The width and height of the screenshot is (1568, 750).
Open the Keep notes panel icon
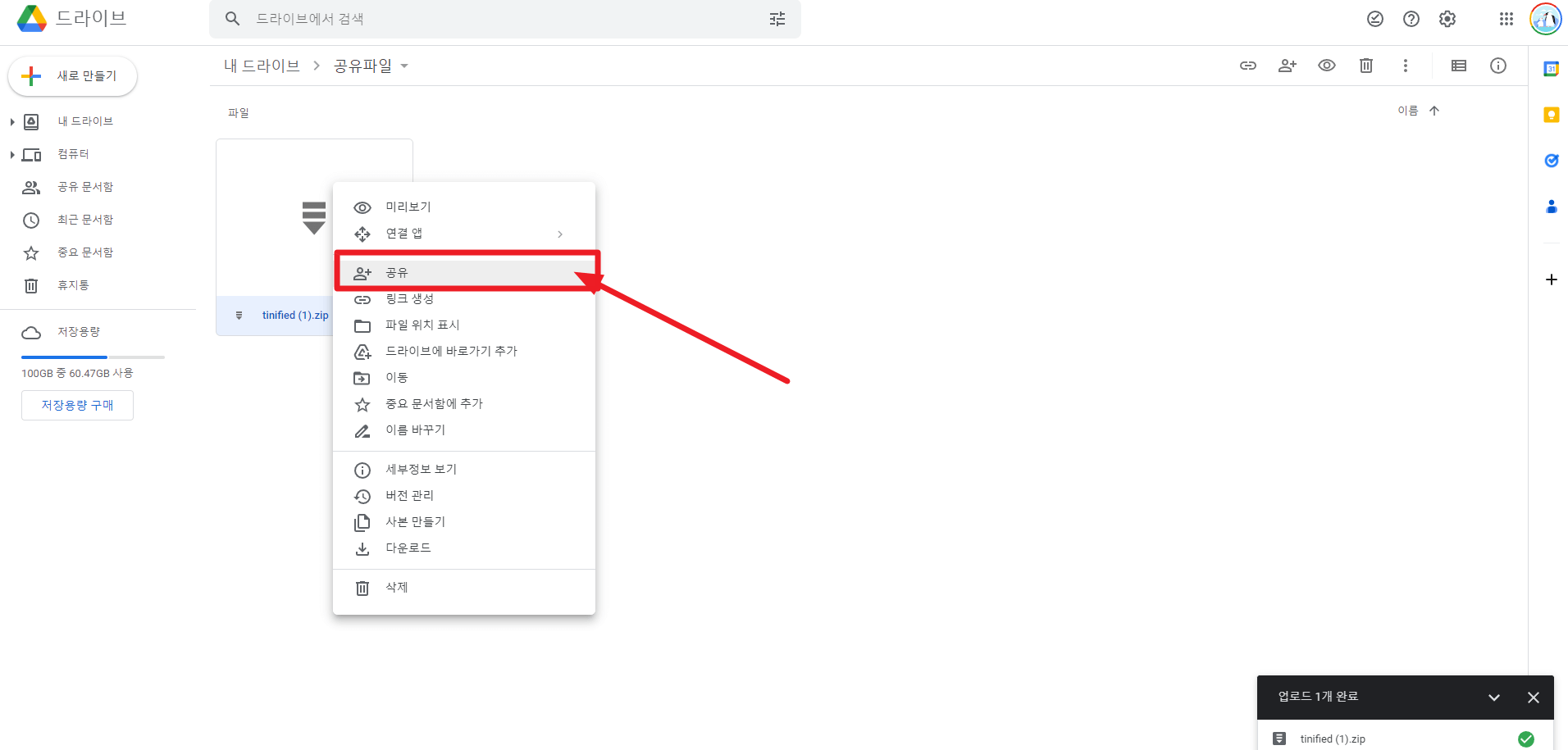1551,115
